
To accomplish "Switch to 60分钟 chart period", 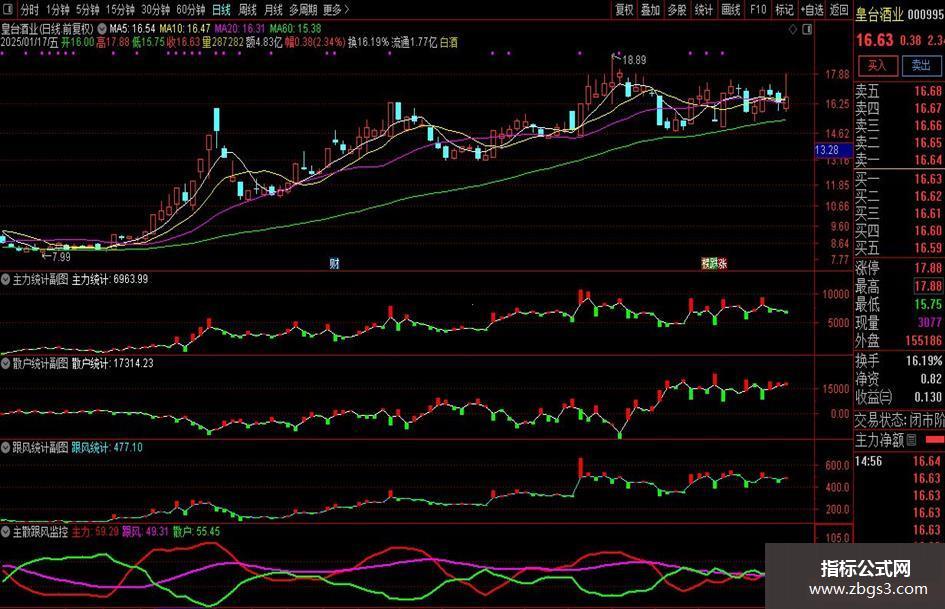I will [190, 10].
